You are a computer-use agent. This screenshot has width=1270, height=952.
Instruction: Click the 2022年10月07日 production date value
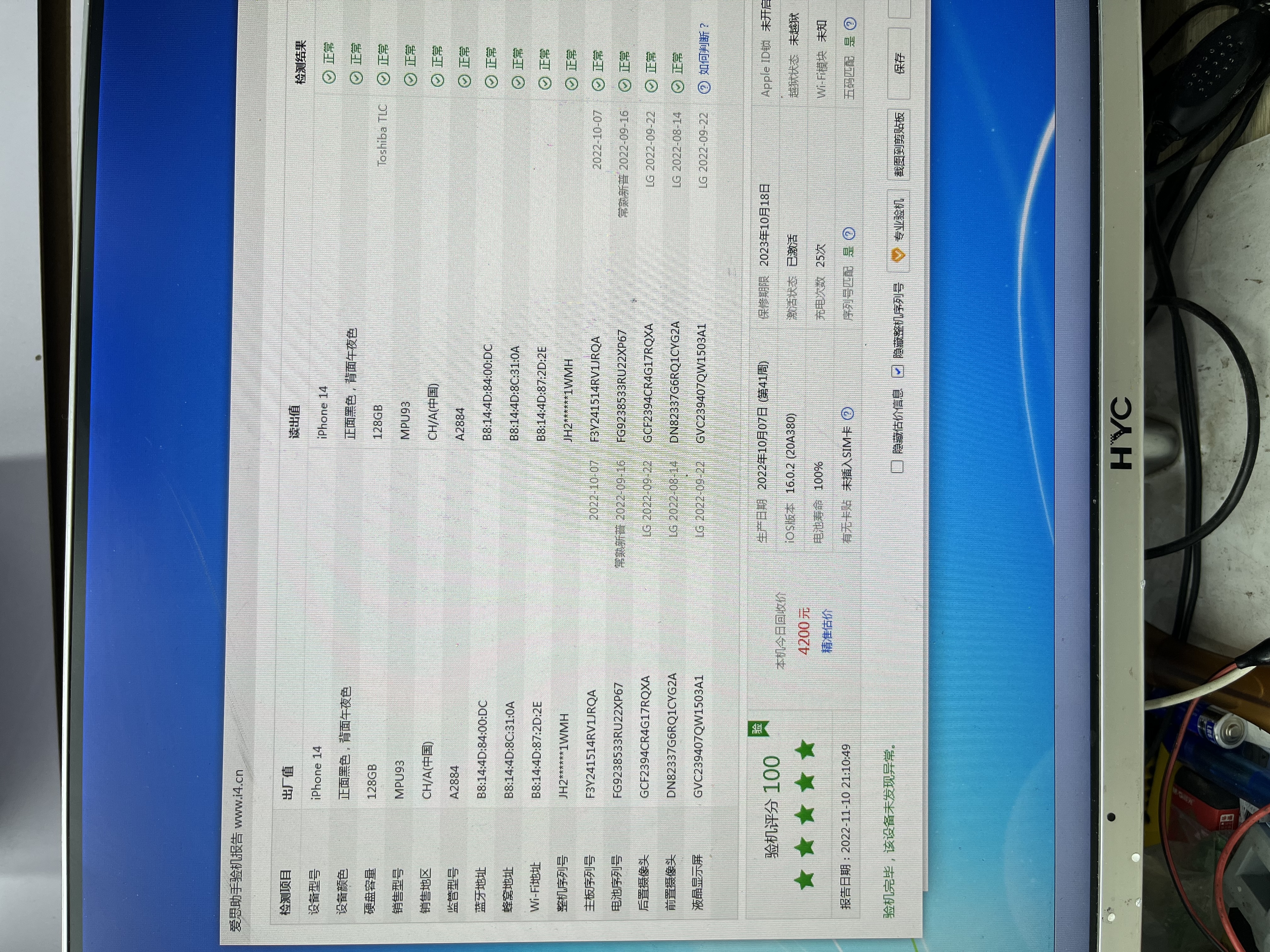point(763,425)
